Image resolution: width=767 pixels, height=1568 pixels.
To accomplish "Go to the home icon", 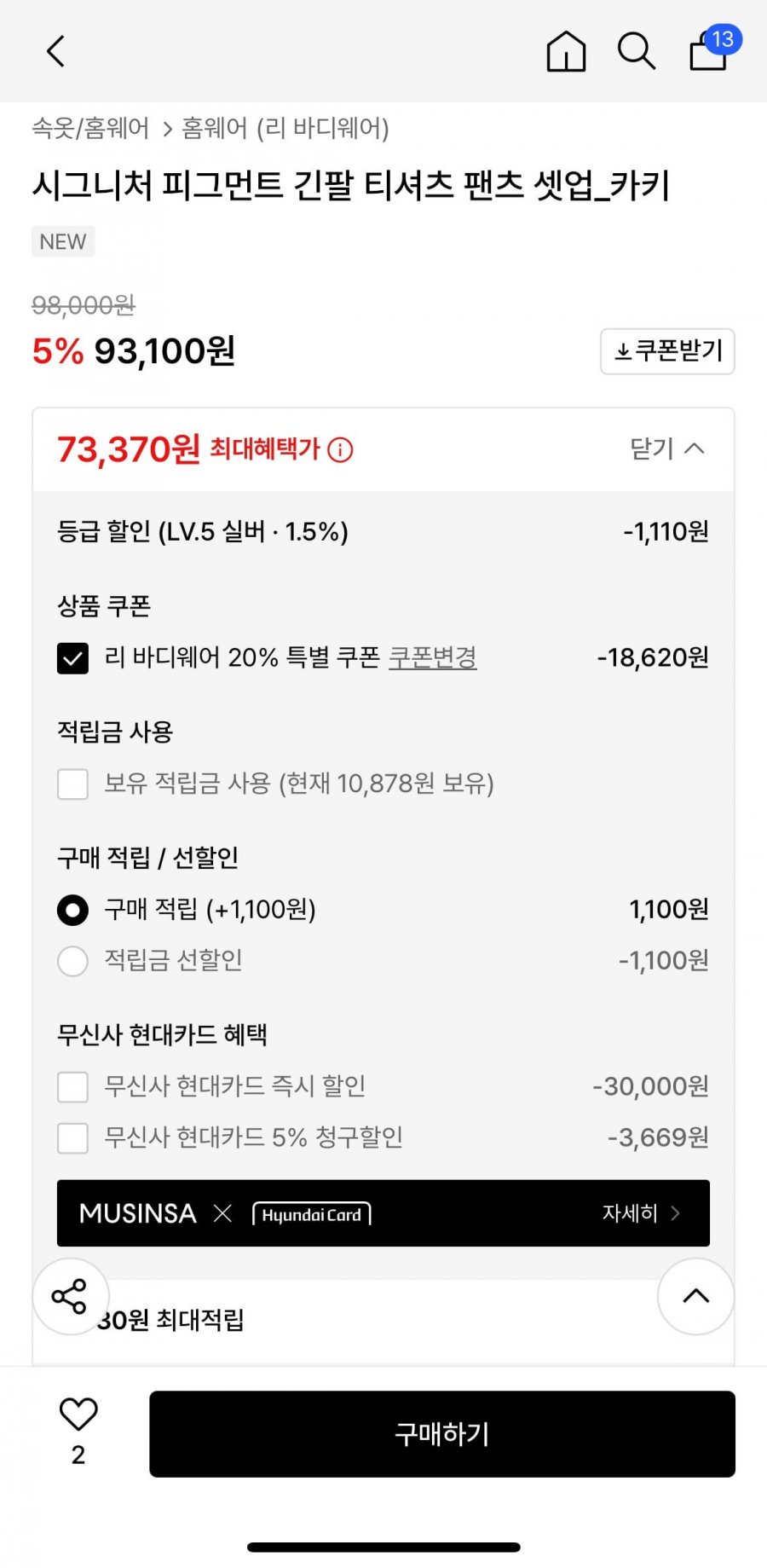I will pyautogui.click(x=566, y=51).
